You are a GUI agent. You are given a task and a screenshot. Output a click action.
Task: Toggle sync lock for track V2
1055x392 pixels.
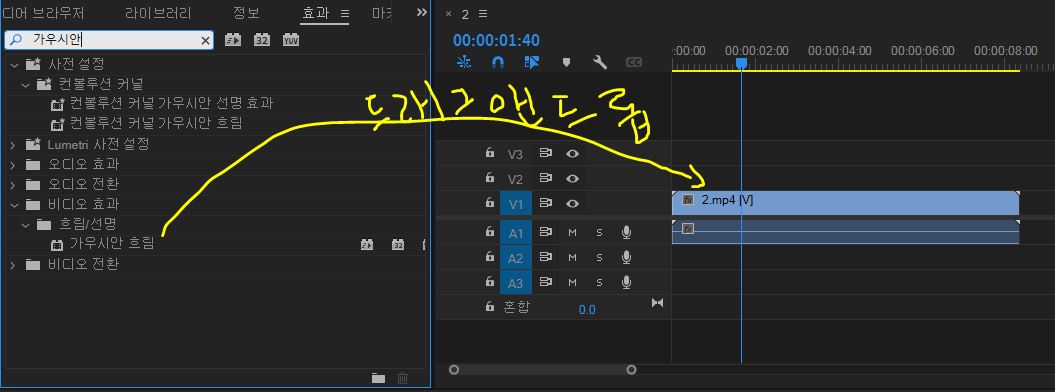545,178
